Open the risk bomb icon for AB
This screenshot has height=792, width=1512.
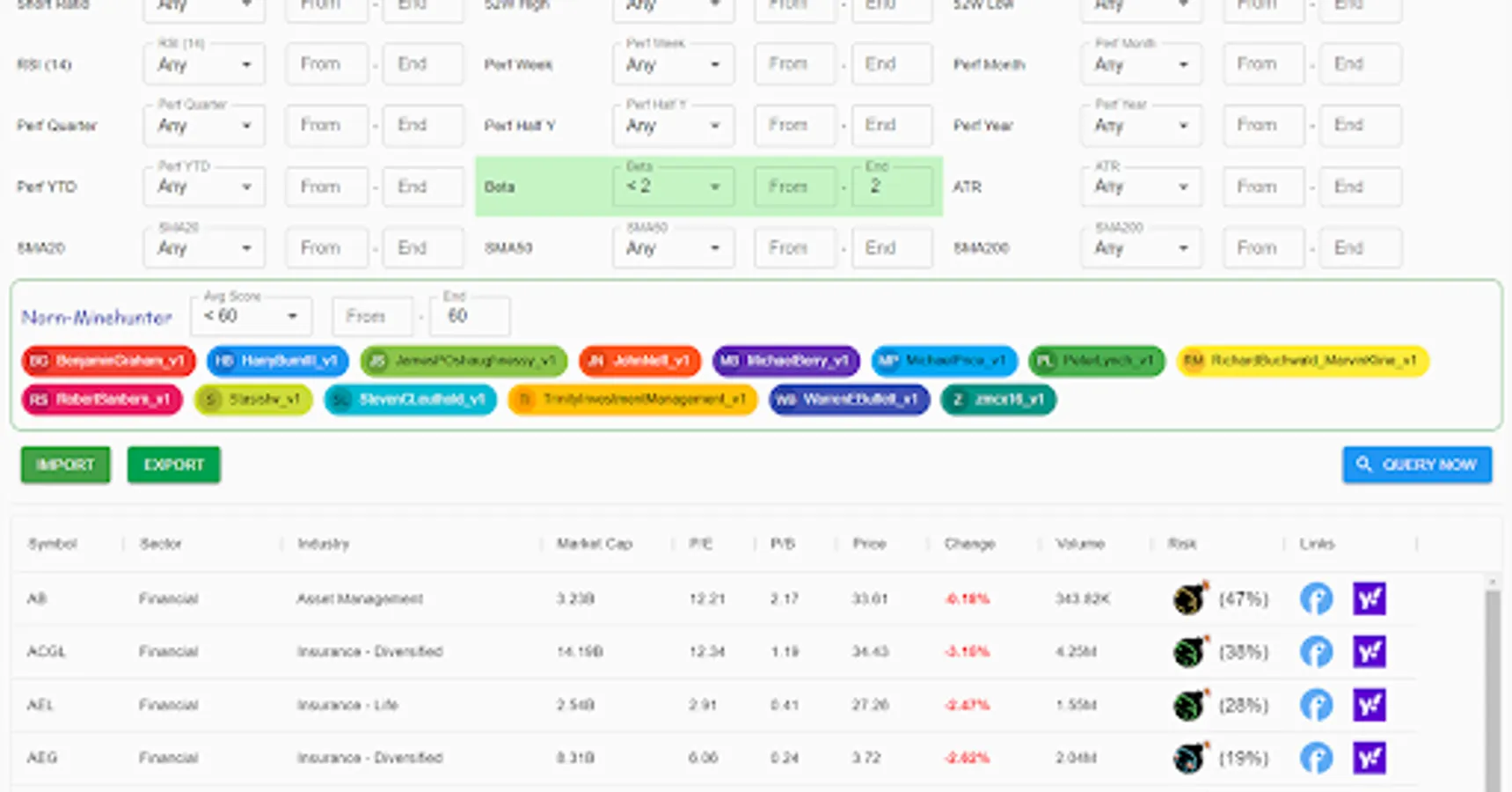1190,598
